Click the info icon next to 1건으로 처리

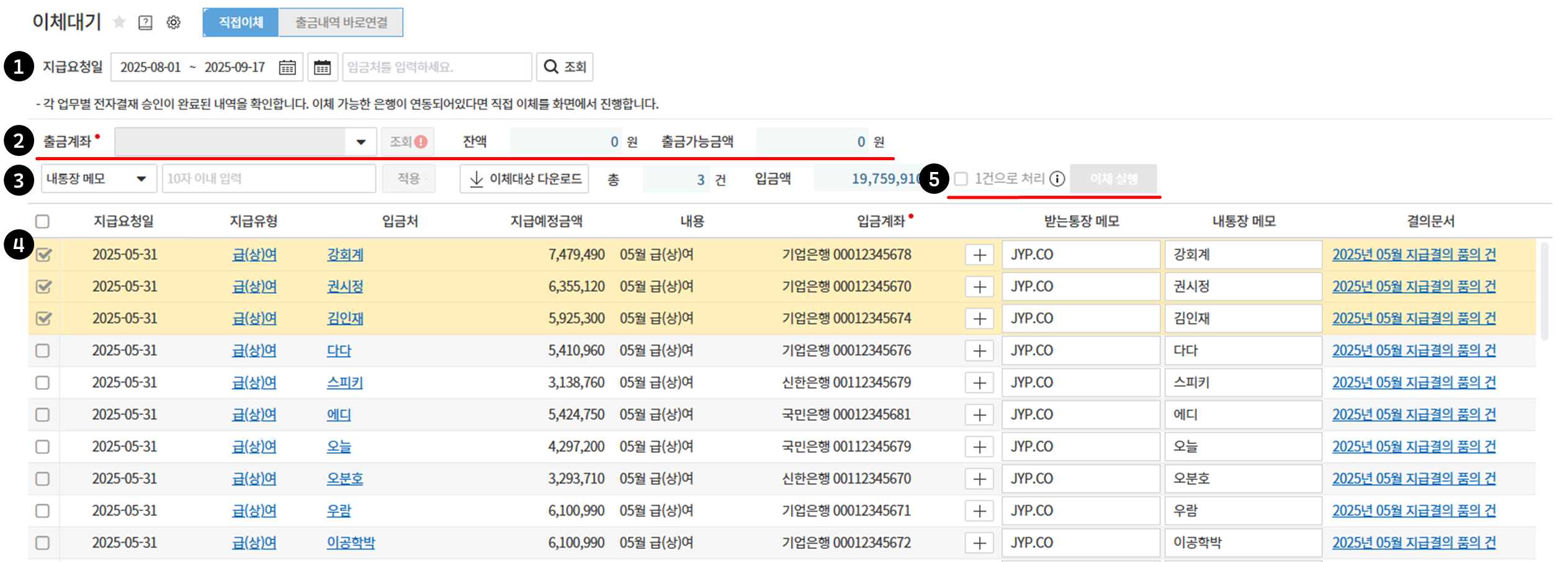click(x=1057, y=179)
